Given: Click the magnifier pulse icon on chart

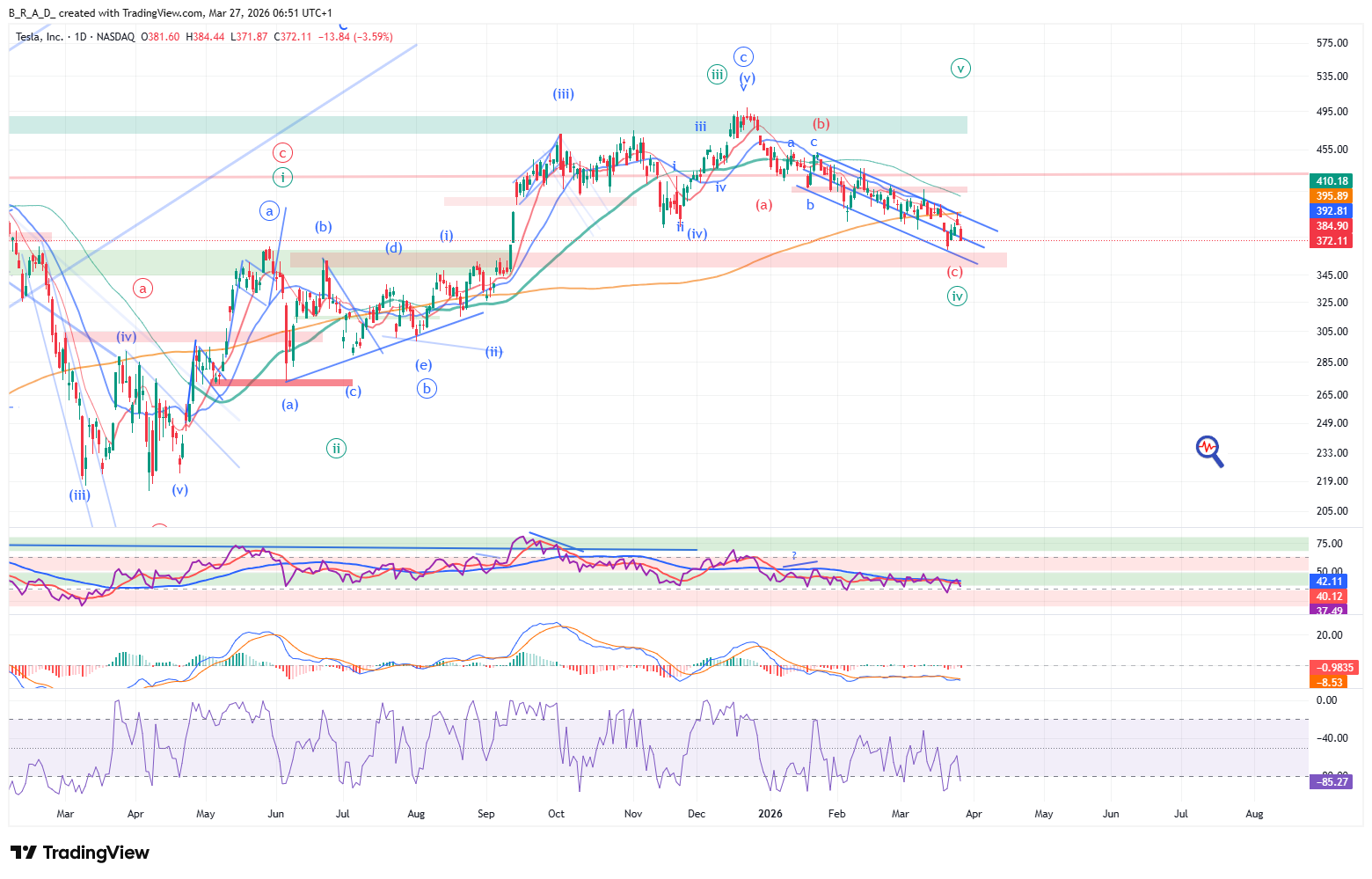Looking at the screenshot, I should coord(1209,450).
